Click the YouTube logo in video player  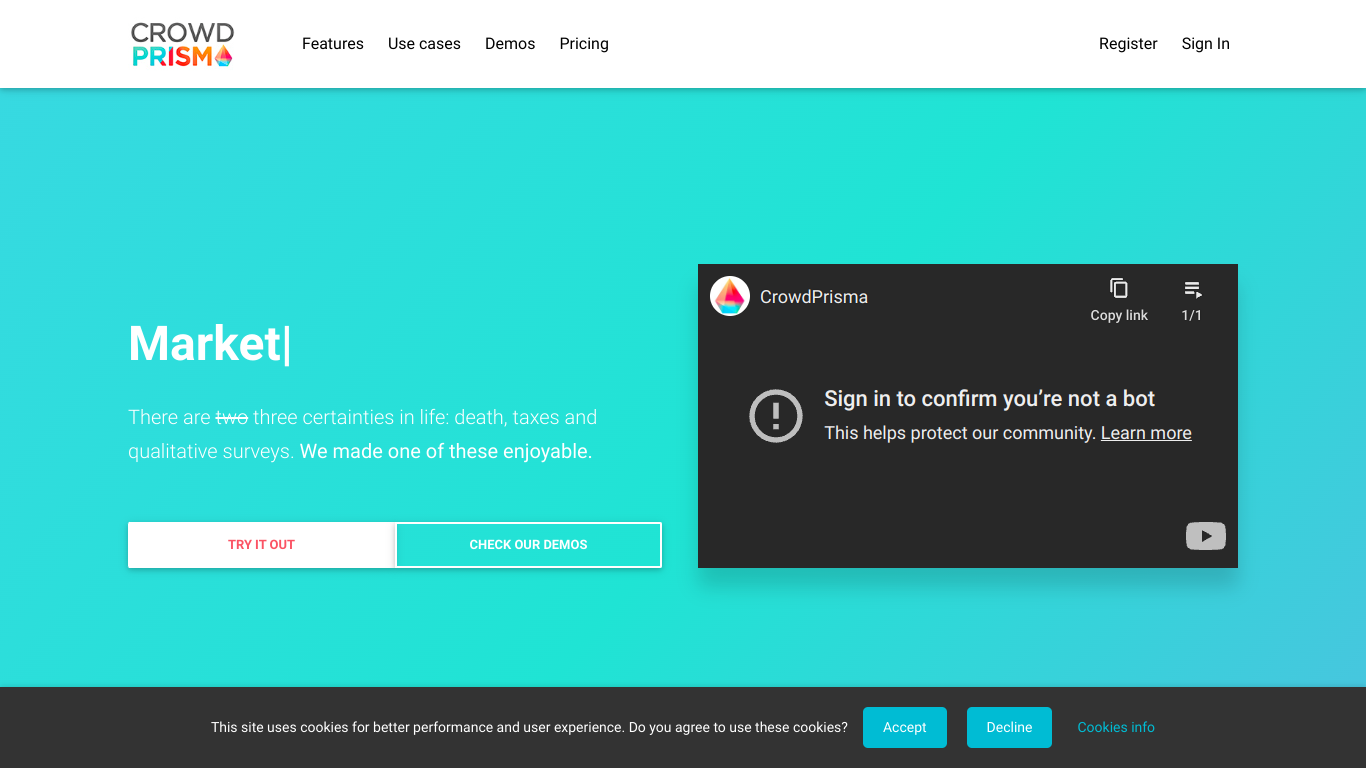point(1206,536)
